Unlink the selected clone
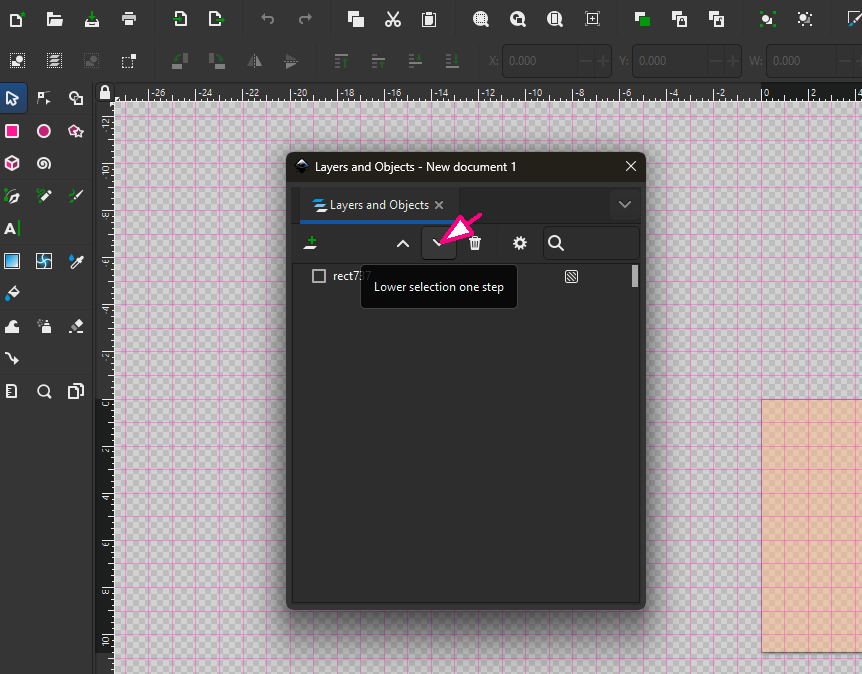 716,19
